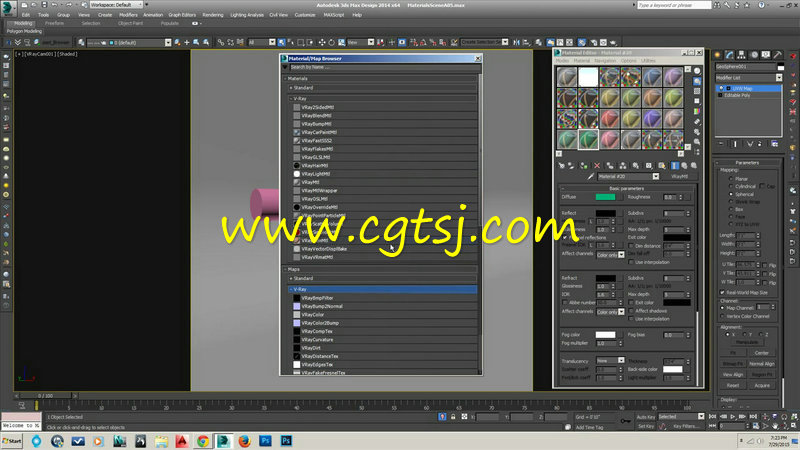The image size is (800, 450).
Task: Select the Rotate tool in main toolbar
Action: [x=331, y=42]
